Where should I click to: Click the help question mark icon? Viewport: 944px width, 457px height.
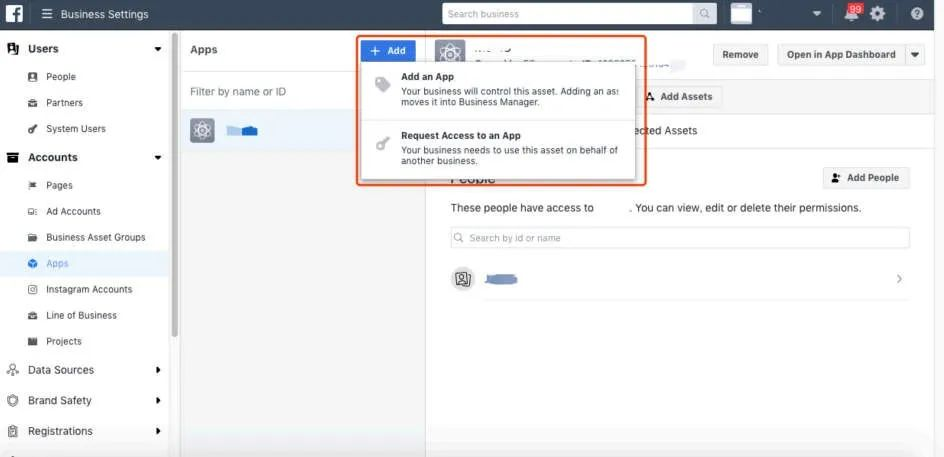pos(917,13)
